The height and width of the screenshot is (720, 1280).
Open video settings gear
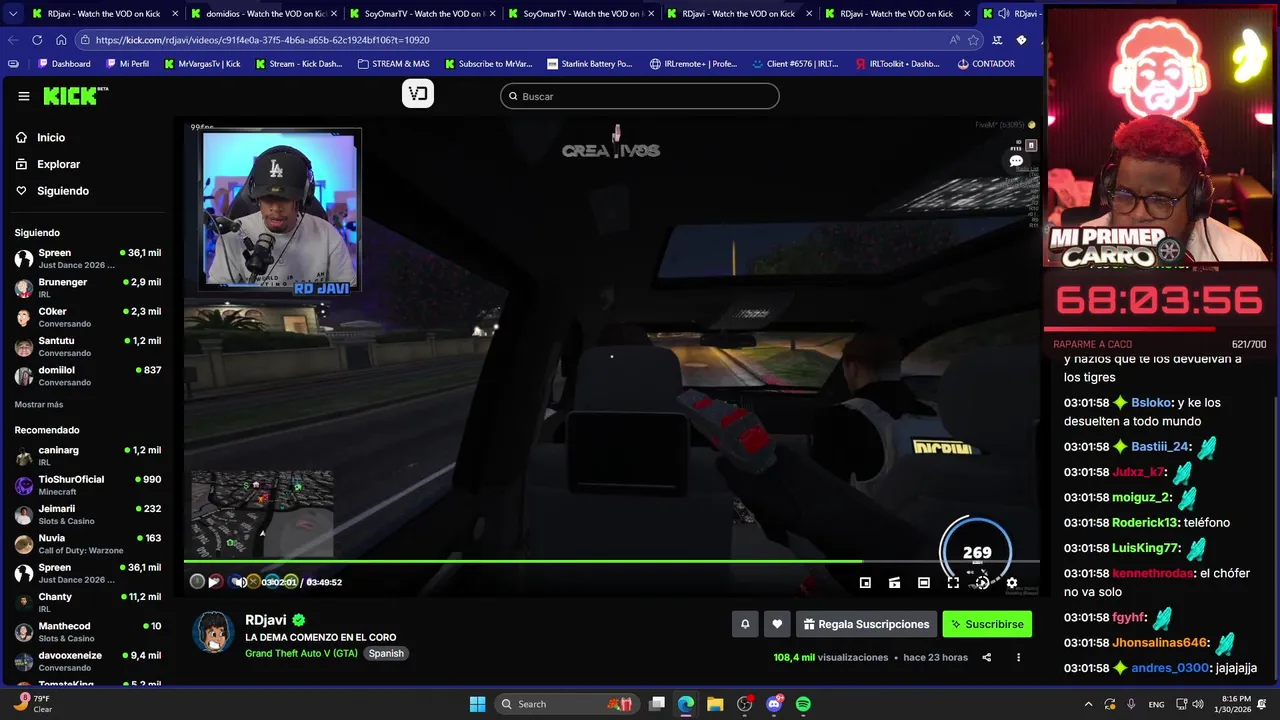tap(1012, 583)
